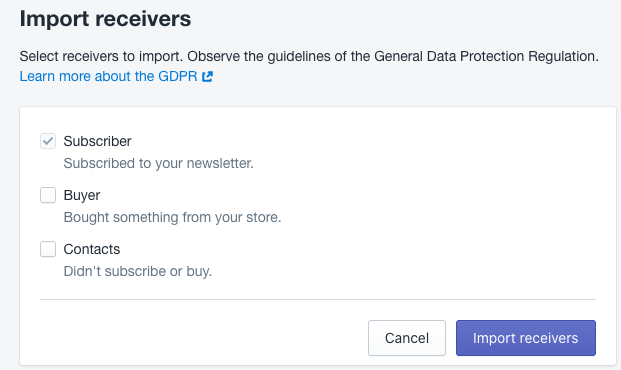Click the Import receivers page heading
Screen dimensions: 621x370
pyautogui.click(x=105, y=19)
